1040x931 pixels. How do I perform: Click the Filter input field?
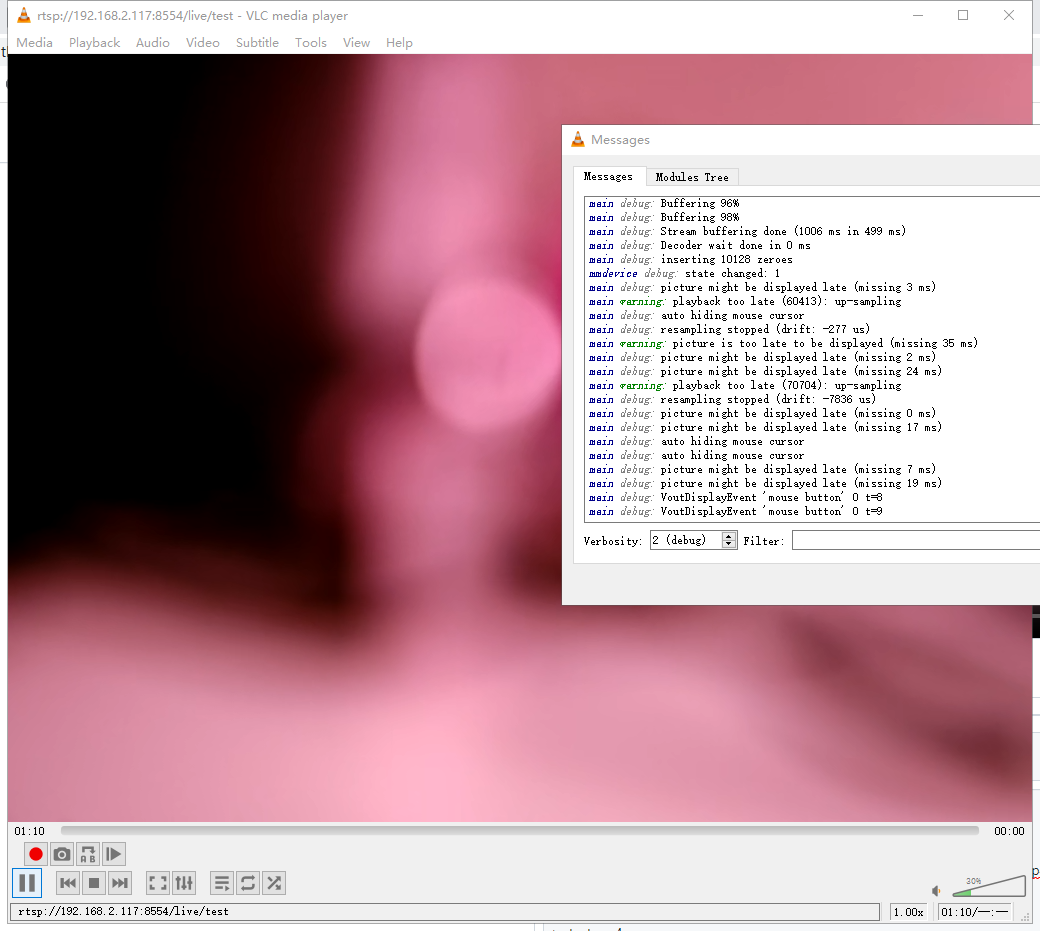coord(915,540)
